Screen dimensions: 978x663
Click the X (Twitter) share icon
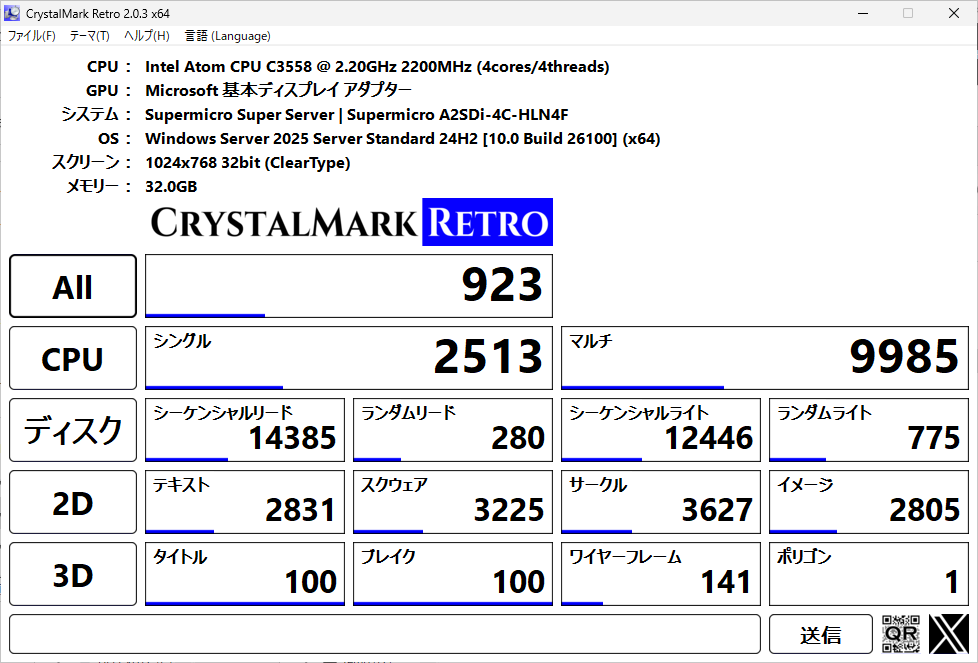[x=948, y=634]
